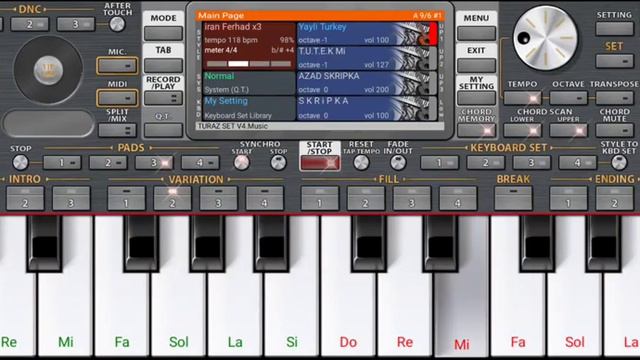Click the pads STOP knob

[x=20, y=162]
